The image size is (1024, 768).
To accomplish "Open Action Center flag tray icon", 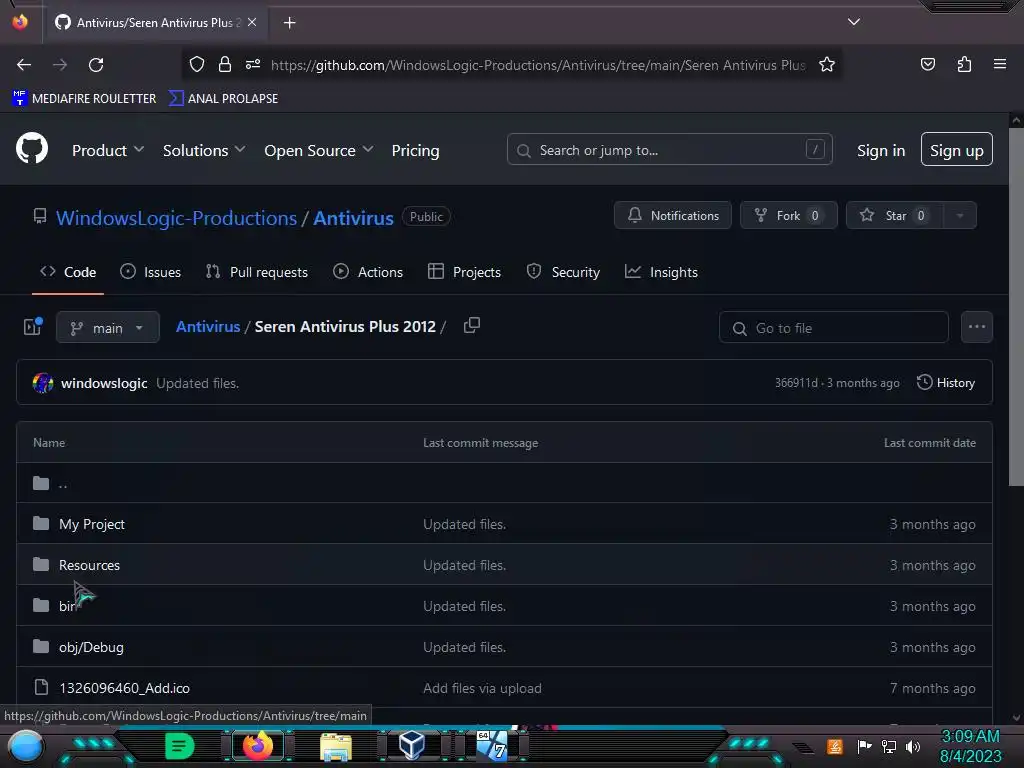I will [x=864, y=746].
